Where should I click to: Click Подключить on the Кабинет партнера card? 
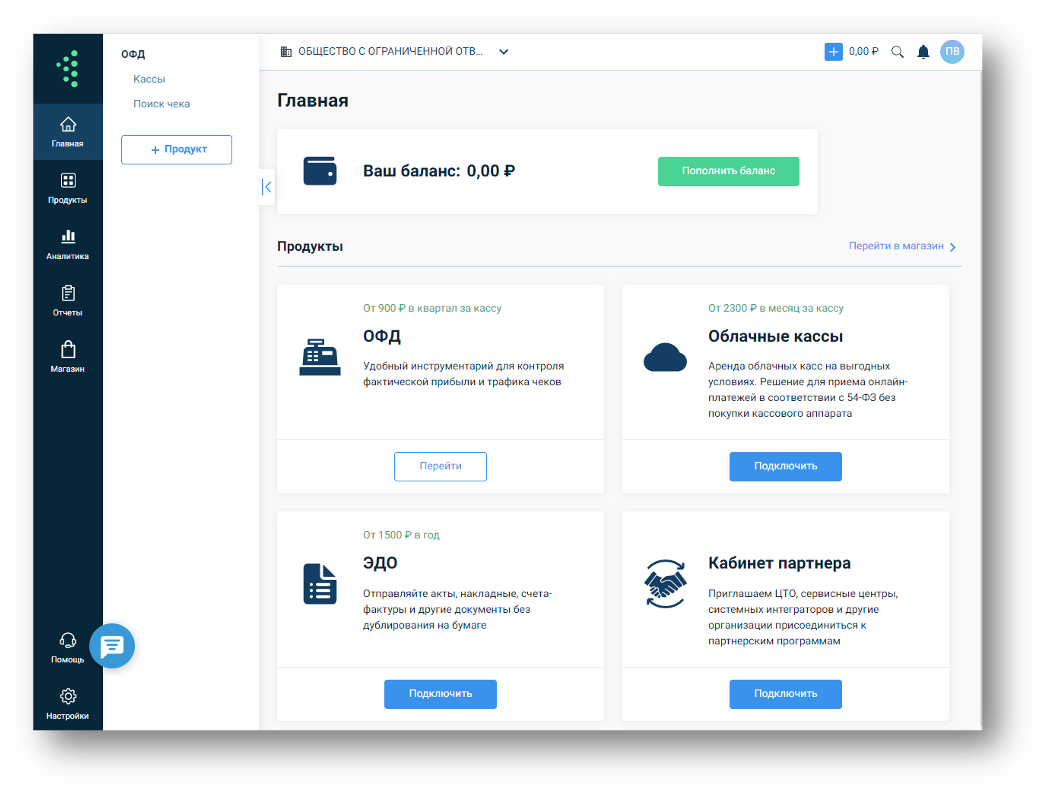pyautogui.click(x=785, y=694)
